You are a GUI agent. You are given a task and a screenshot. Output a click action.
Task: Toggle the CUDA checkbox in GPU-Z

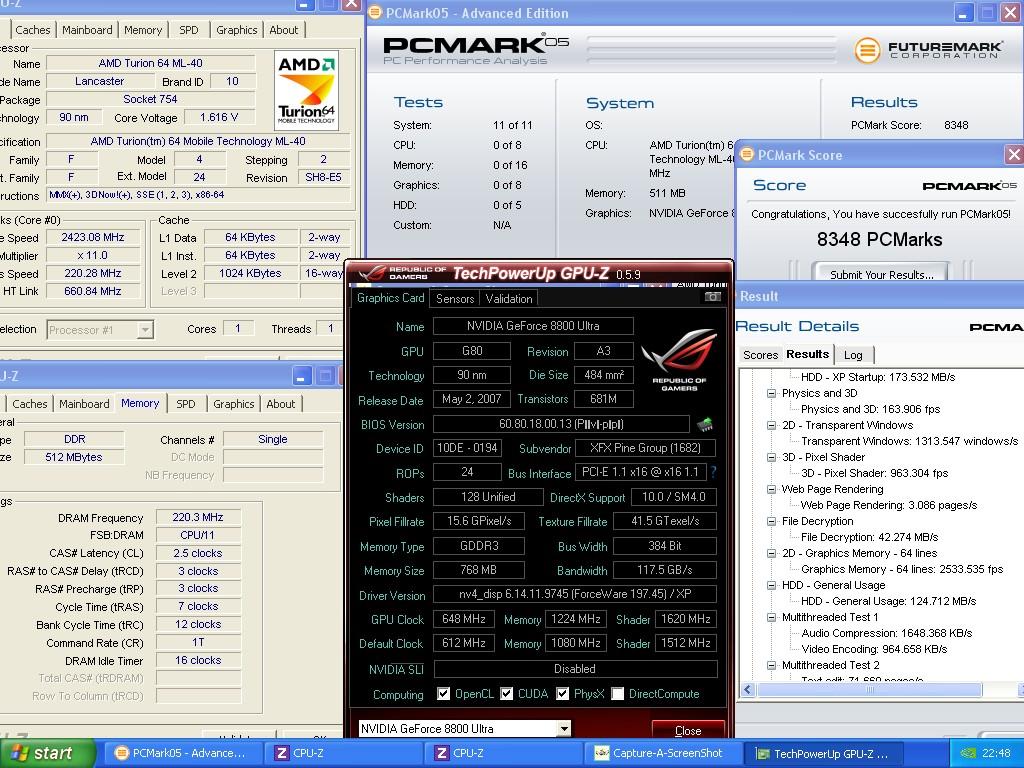point(506,694)
